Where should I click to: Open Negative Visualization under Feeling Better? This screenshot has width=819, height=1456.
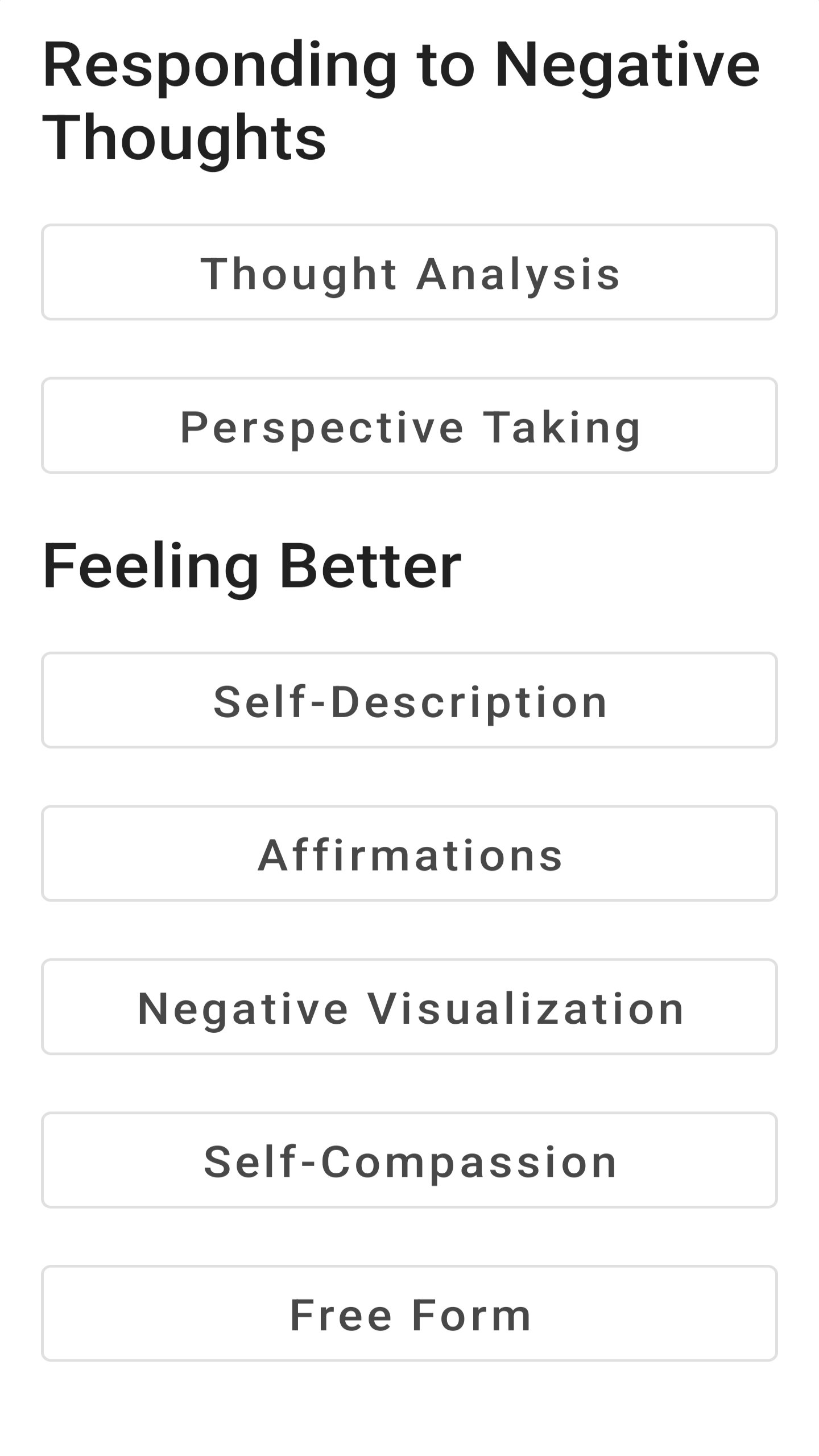[x=409, y=1006]
